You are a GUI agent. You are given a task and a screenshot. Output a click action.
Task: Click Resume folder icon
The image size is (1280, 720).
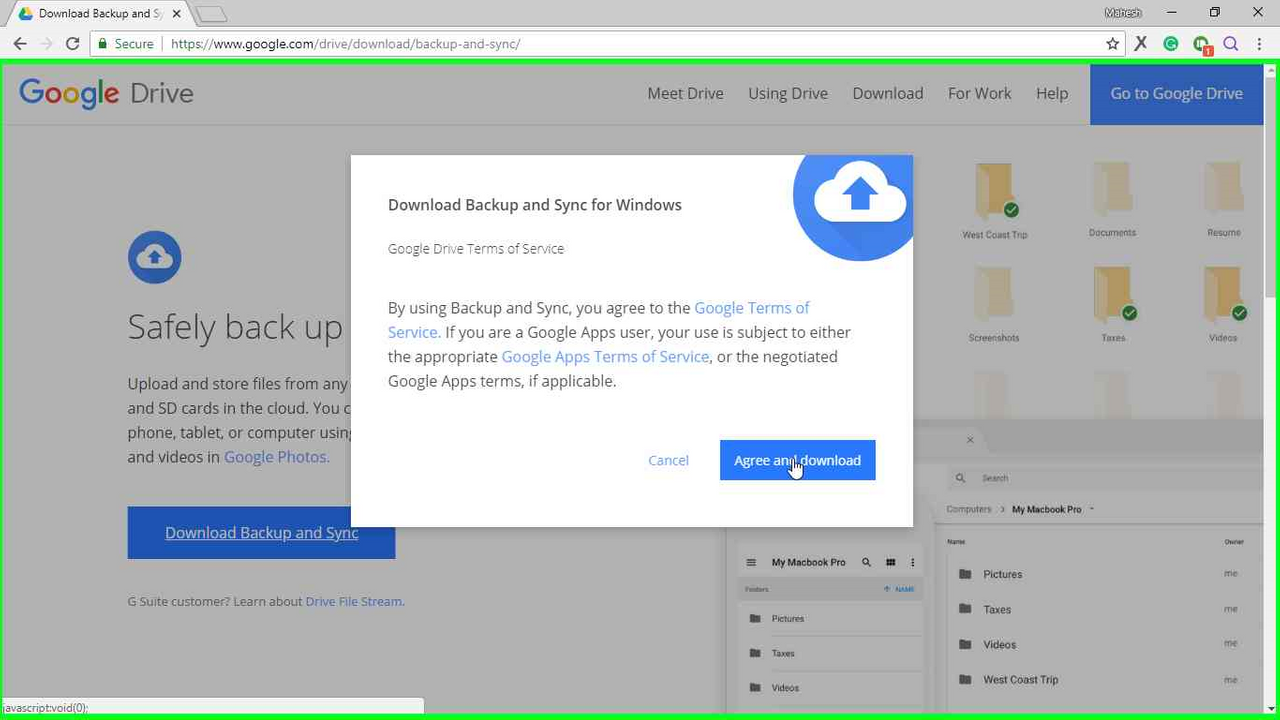coord(1223,189)
